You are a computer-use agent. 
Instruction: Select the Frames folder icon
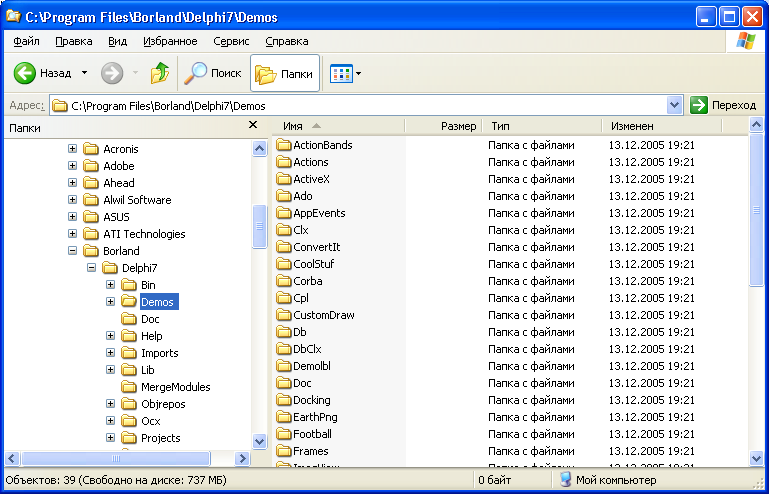tap(283, 451)
